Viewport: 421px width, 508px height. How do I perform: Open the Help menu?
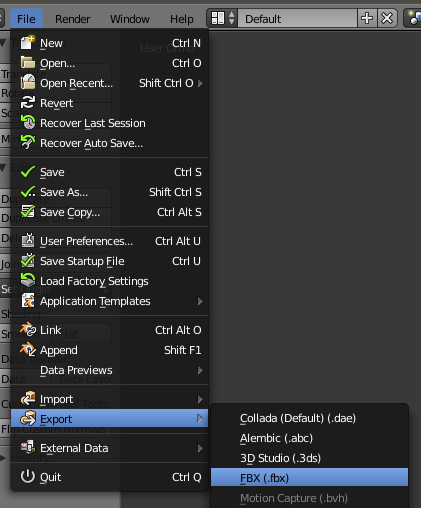[x=182, y=19]
